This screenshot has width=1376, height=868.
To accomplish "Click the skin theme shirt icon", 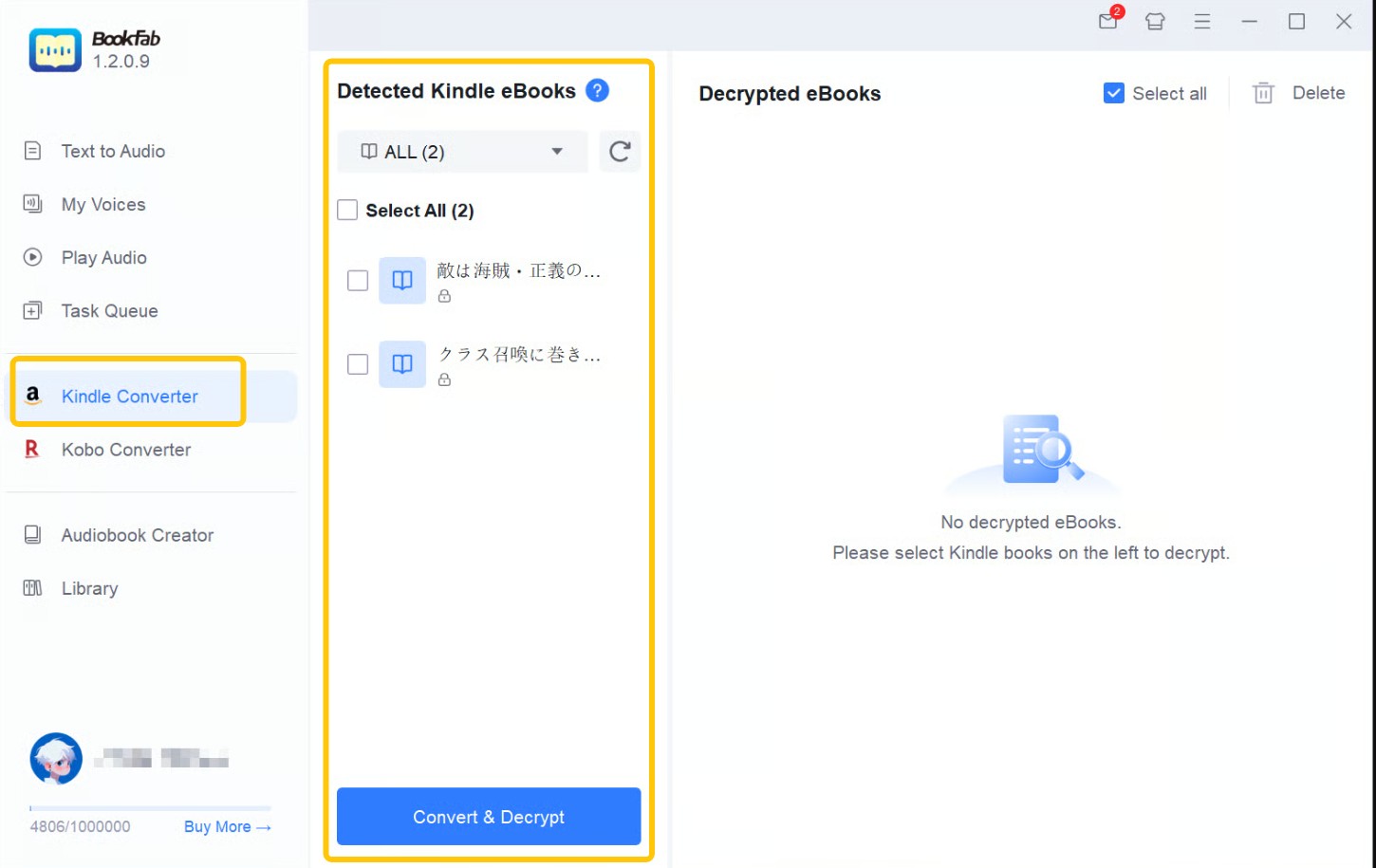I will point(1155,21).
